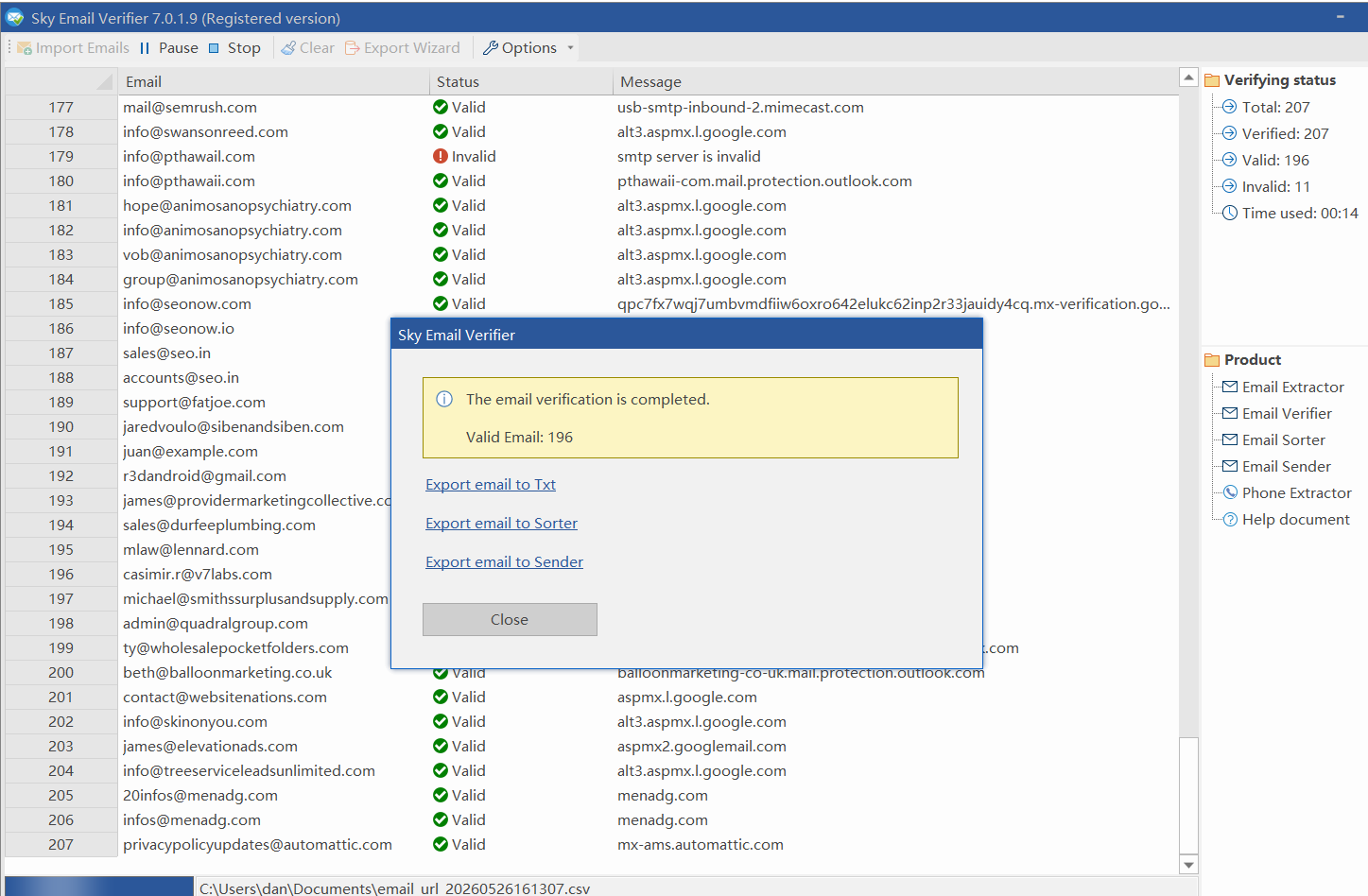Image resolution: width=1368 pixels, height=896 pixels.
Task: Click the vertical scrollbar thumb
Action: (1188, 796)
